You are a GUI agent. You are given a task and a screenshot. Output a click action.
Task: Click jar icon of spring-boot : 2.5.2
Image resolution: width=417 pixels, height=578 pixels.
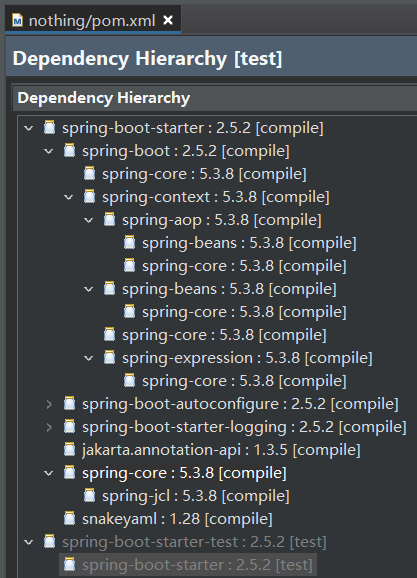coord(69,150)
